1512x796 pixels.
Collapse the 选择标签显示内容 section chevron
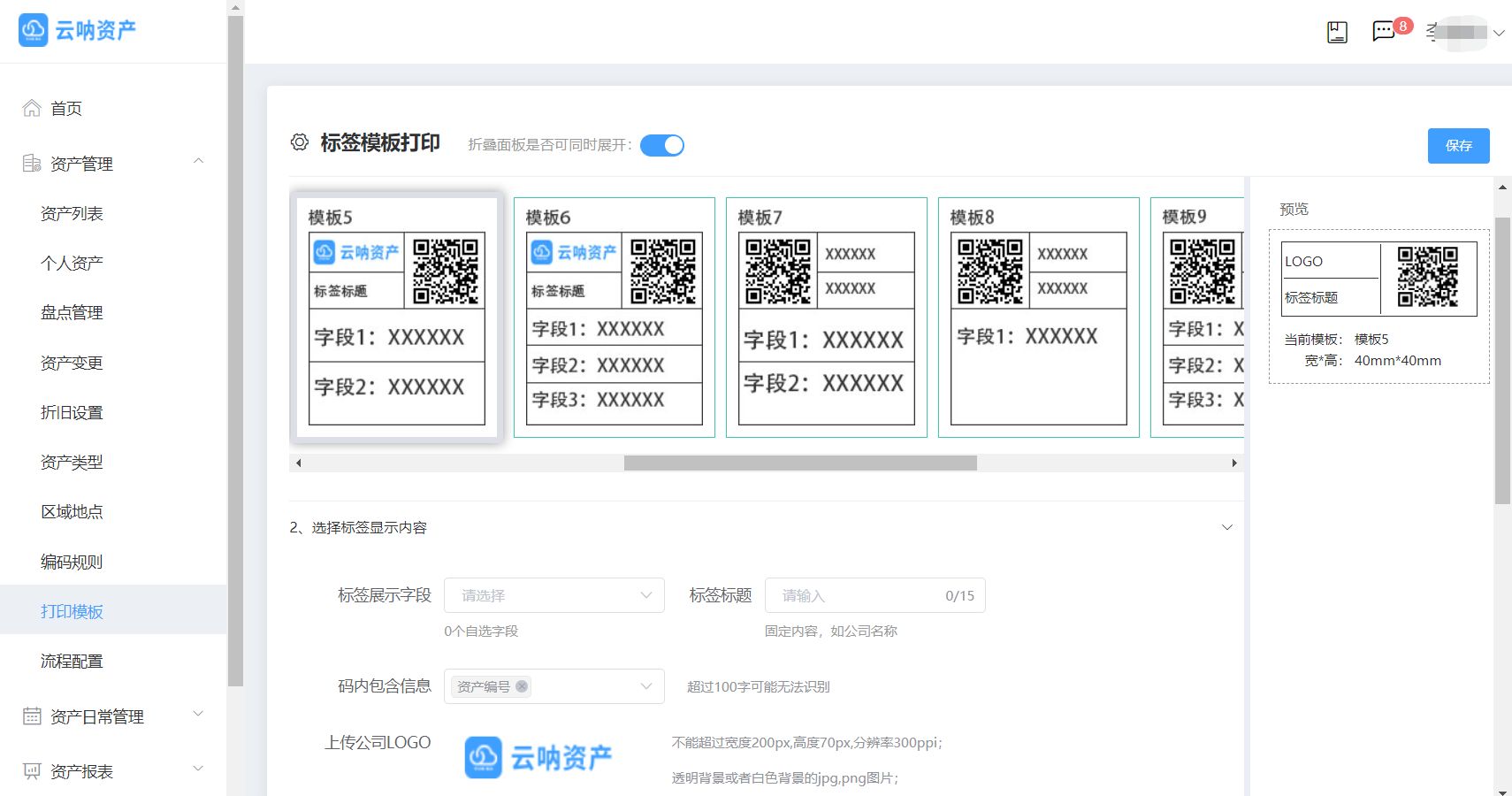tap(1227, 527)
